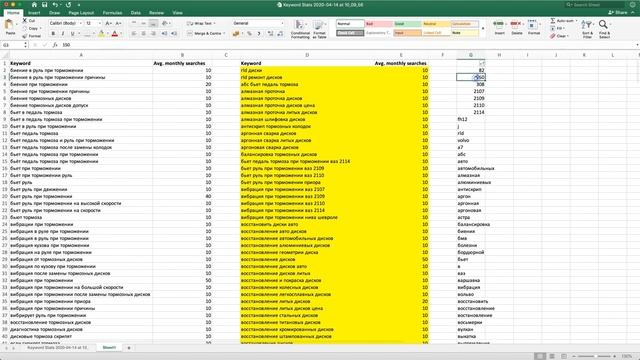Open Conditional Formatting
Viewport: 640px width, 360px height.
coord(300,29)
